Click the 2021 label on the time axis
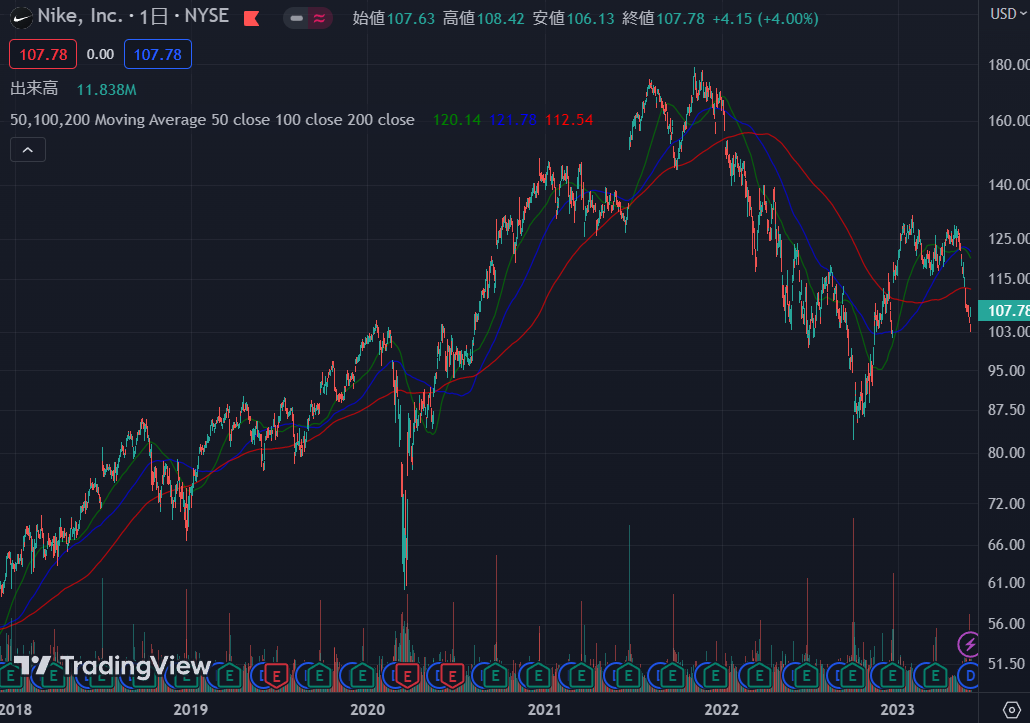Viewport: 1030px width, 723px height. click(545, 709)
